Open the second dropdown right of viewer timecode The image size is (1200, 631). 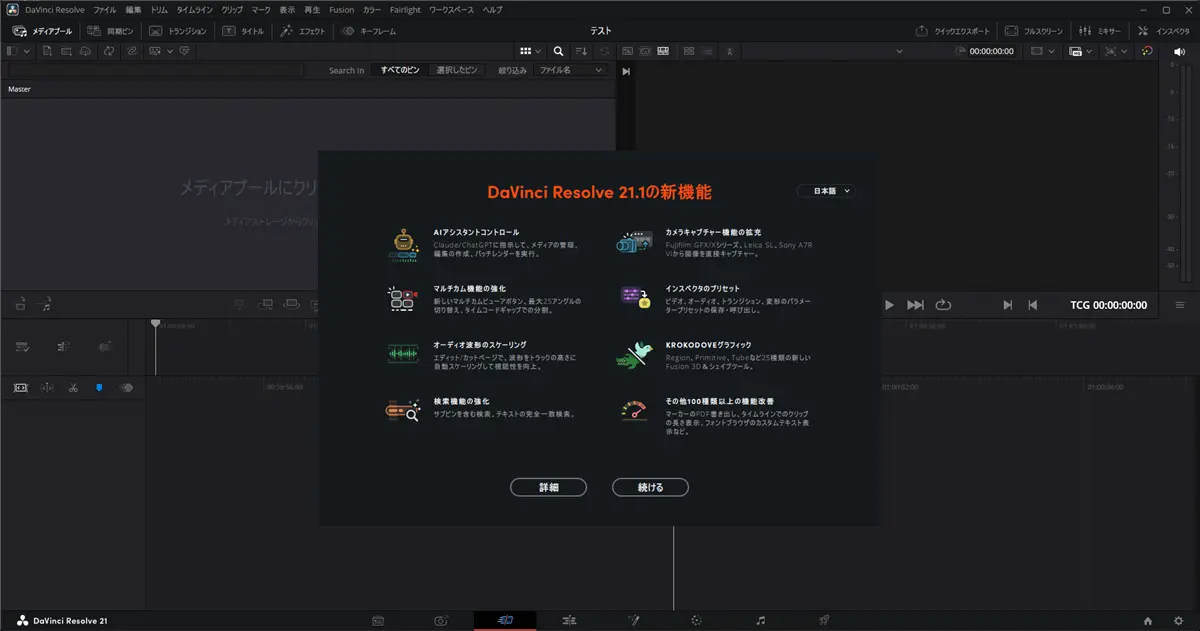pos(1080,51)
